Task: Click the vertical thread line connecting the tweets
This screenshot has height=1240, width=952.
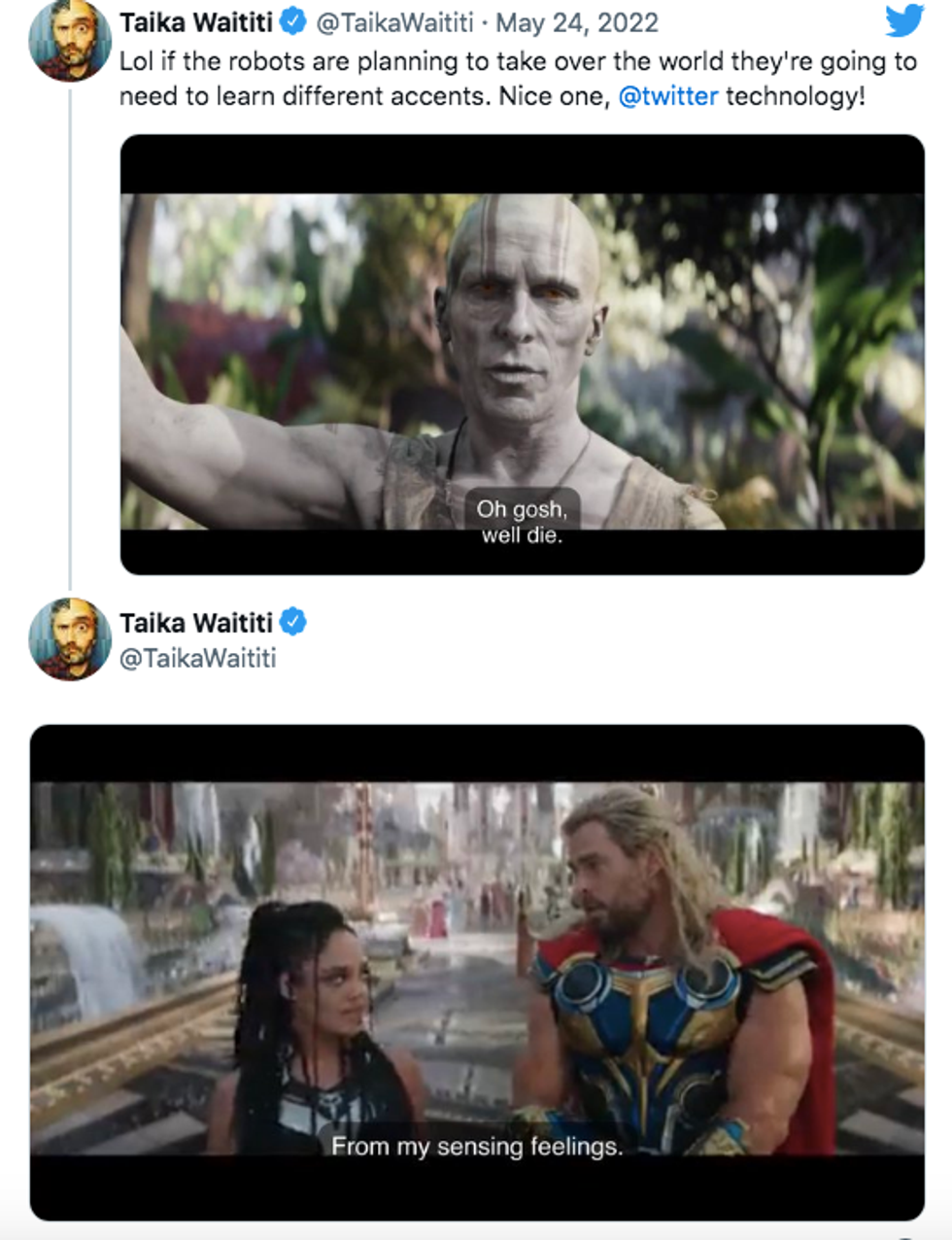Action: tap(70, 330)
